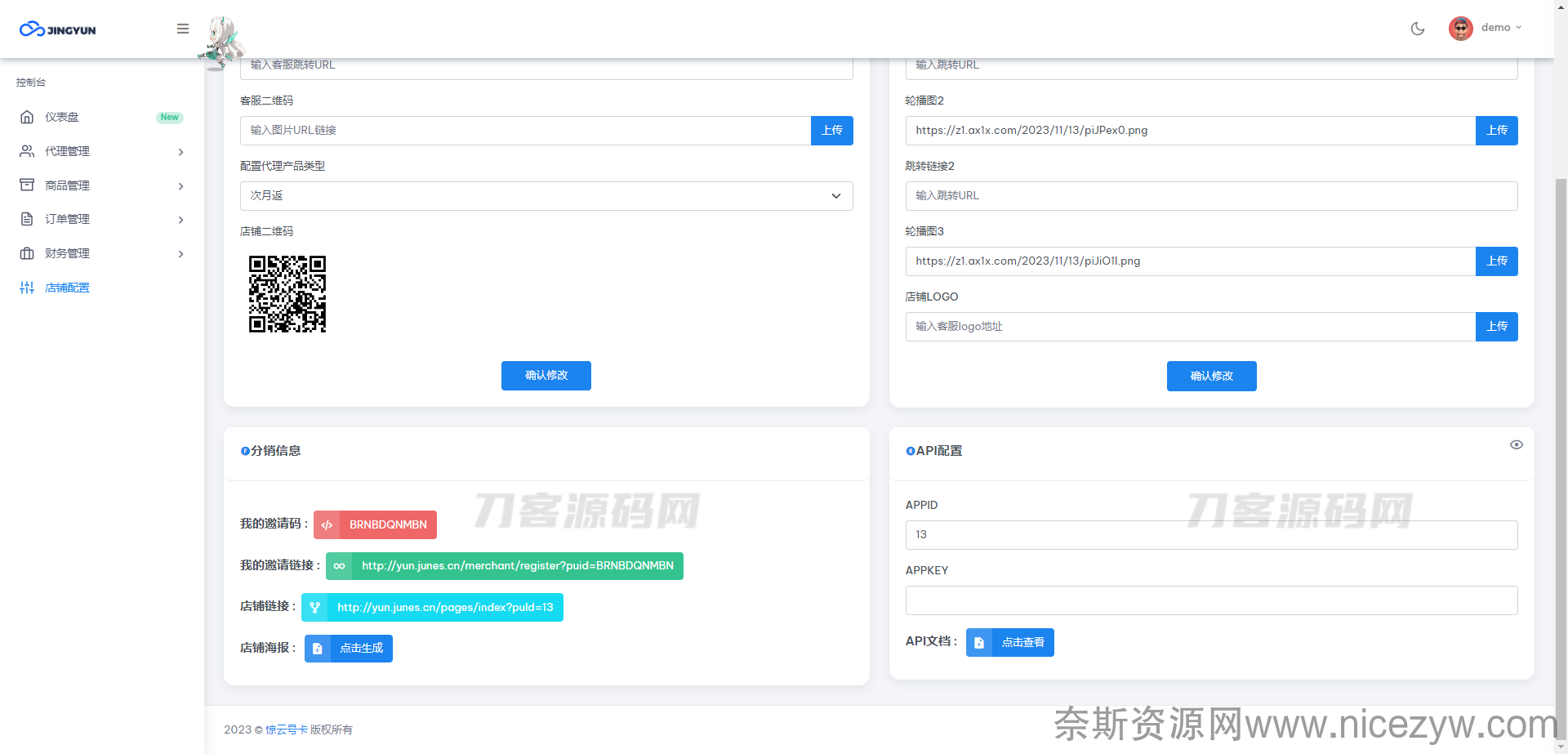The width and height of the screenshot is (1568, 754).
Task: Click the file icon on 点击查看
Action: pyautogui.click(x=979, y=642)
